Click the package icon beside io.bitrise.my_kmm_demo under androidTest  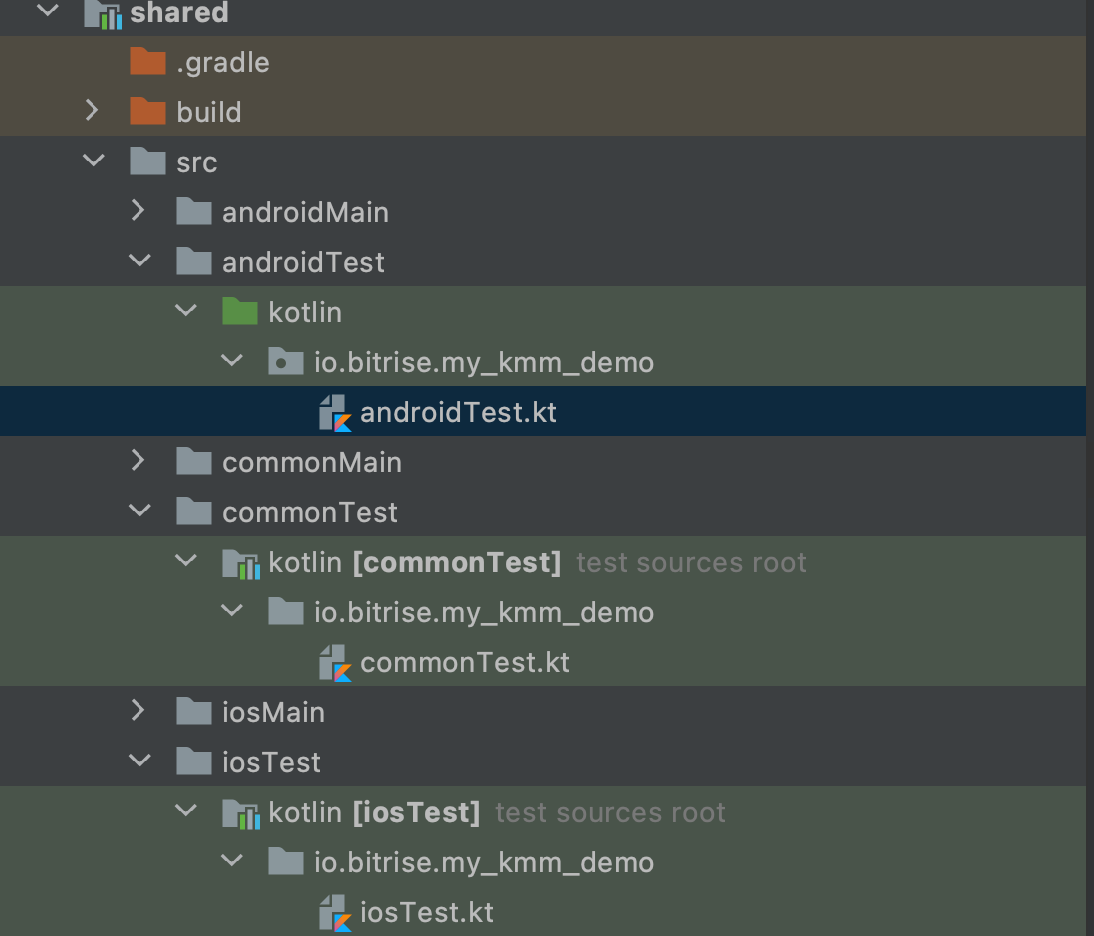pos(286,361)
